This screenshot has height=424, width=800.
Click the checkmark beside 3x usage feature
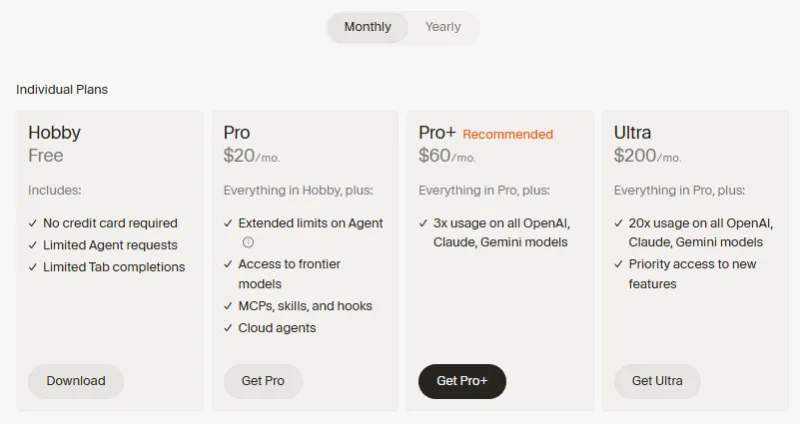point(423,223)
